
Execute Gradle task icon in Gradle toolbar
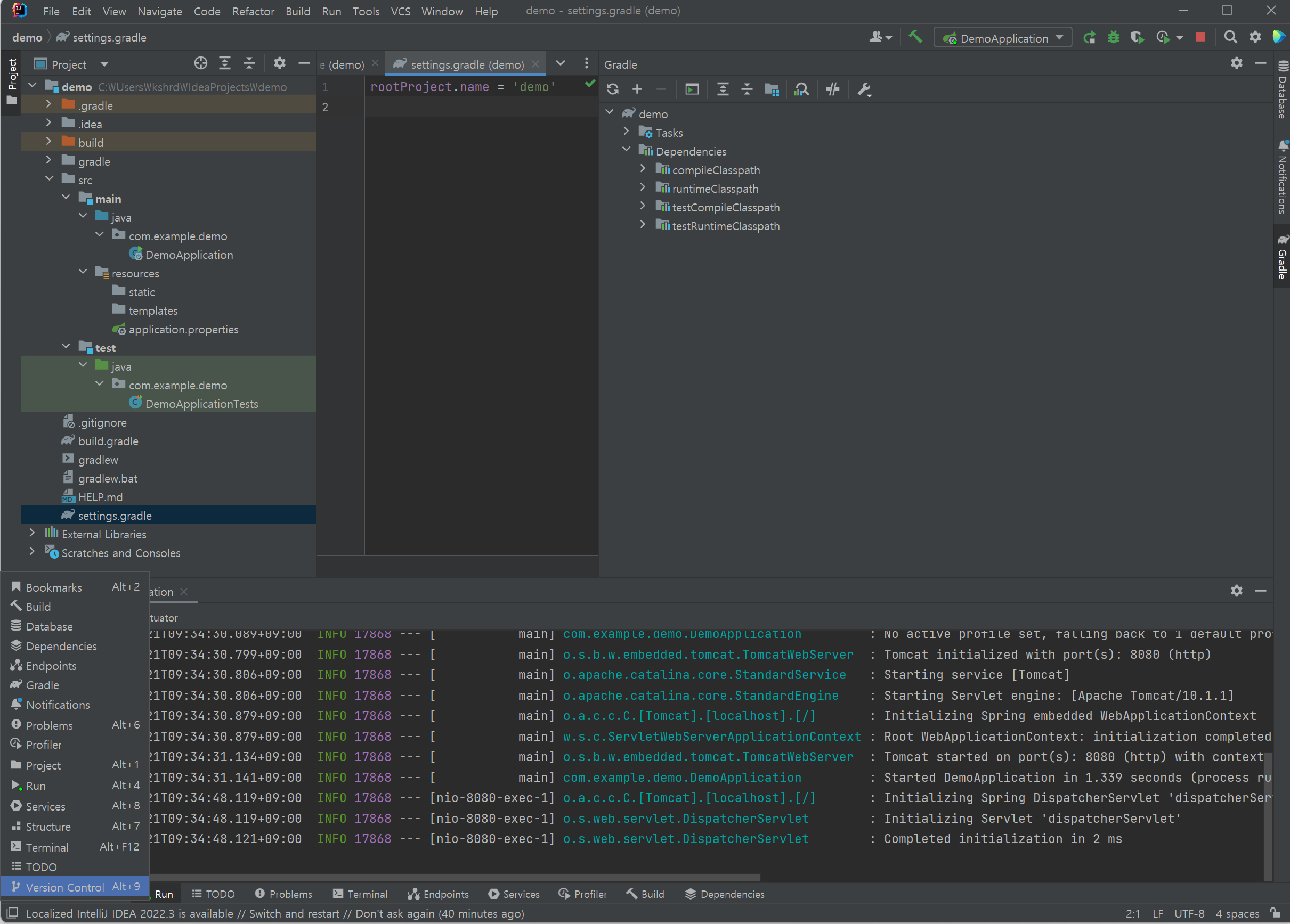[x=692, y=89]
